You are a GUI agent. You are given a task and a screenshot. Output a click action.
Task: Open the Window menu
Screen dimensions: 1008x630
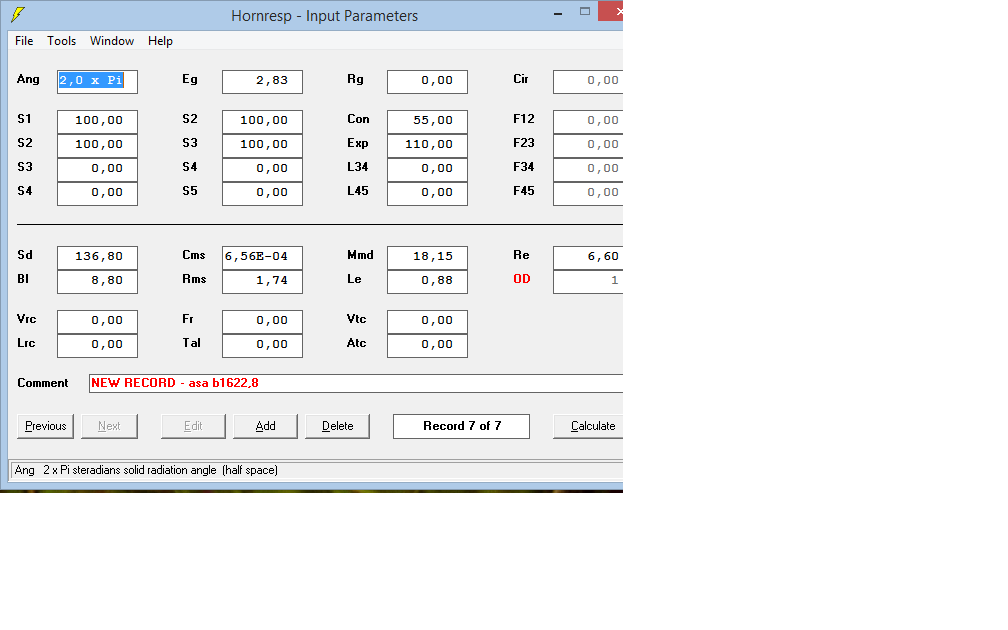pos(112,40)
